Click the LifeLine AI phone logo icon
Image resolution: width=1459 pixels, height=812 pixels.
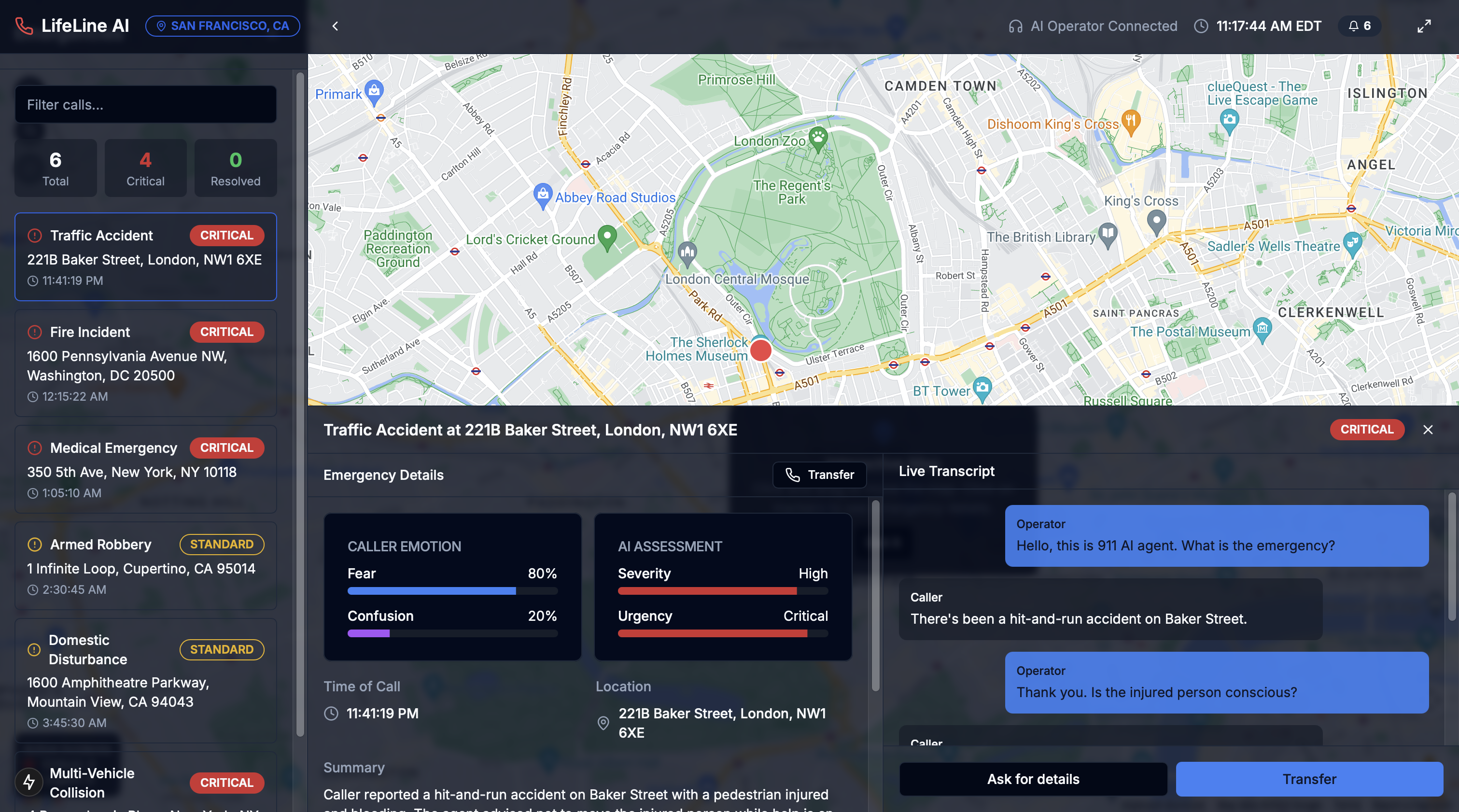coord(24,26)
